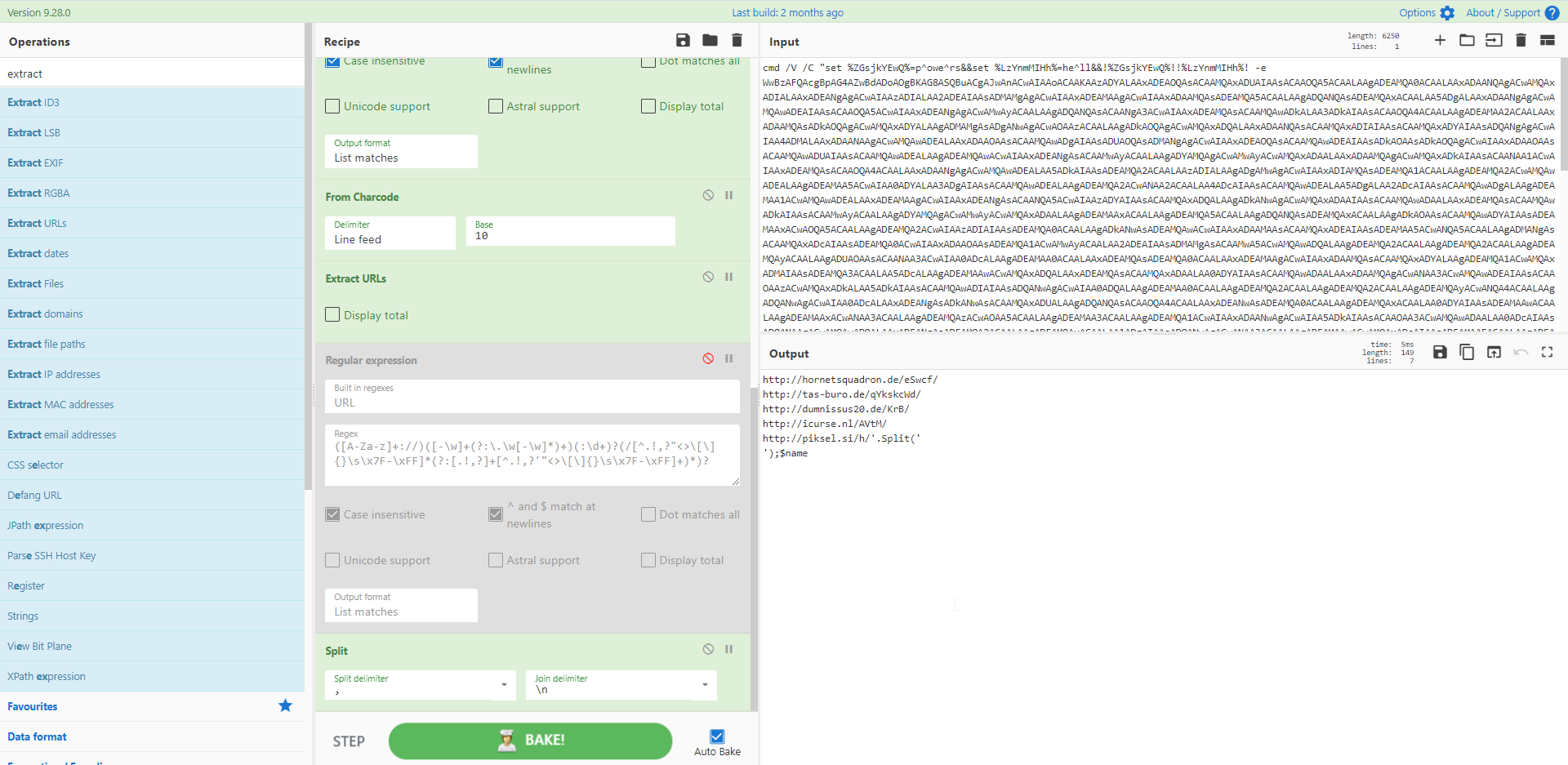
Task: Toggle ^ and $ match at newlines checkbox
Action: click(x=496, y=514)
